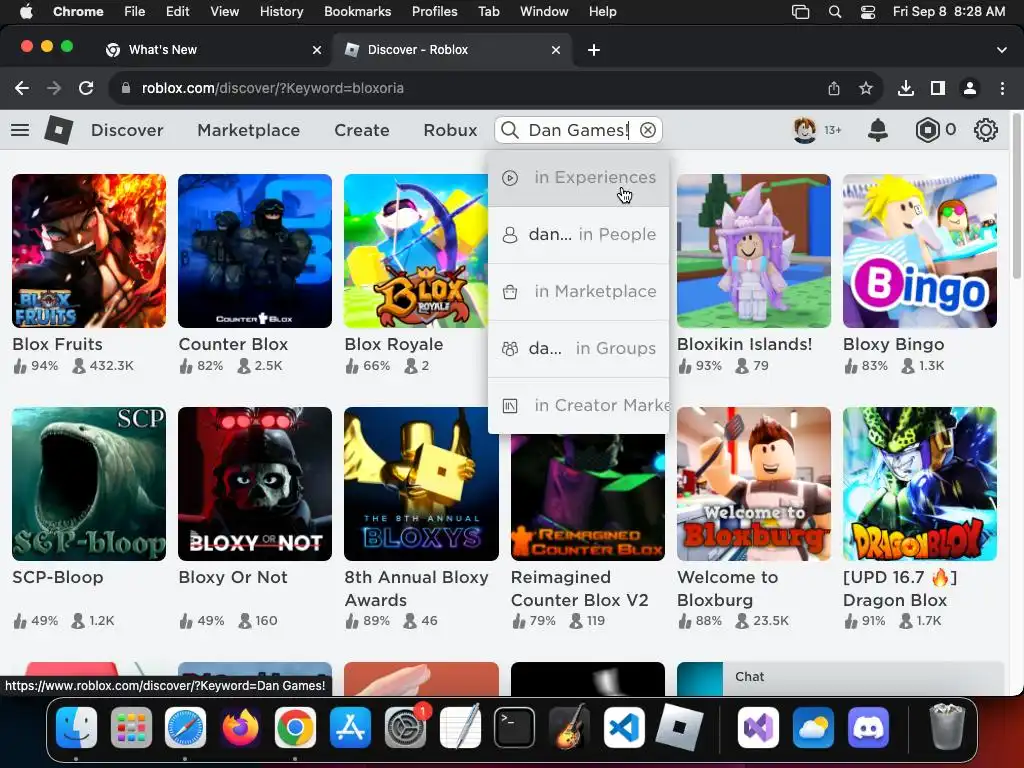Open macOS Spotlight search
This screenshot has height=768, width=1024.
click(834, 12)
